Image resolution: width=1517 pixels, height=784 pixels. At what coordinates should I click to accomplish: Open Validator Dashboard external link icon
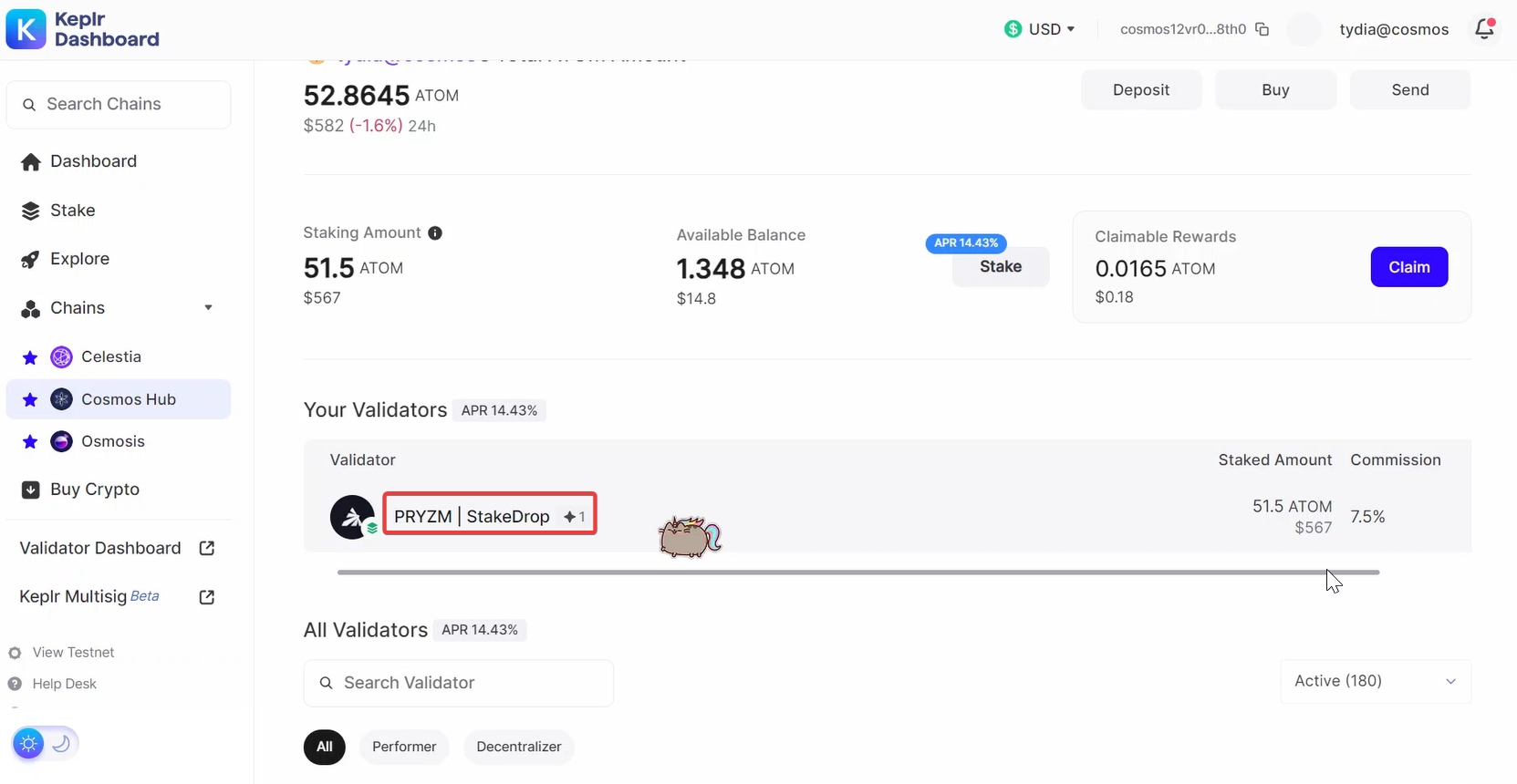pyautogui.click(x=207, y=548)
